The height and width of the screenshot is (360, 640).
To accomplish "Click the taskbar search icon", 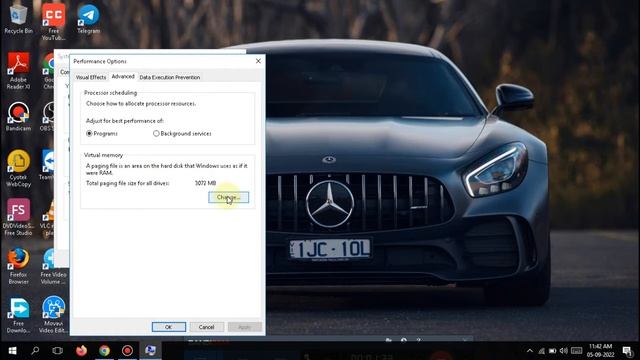I will [x=35, y=351].
